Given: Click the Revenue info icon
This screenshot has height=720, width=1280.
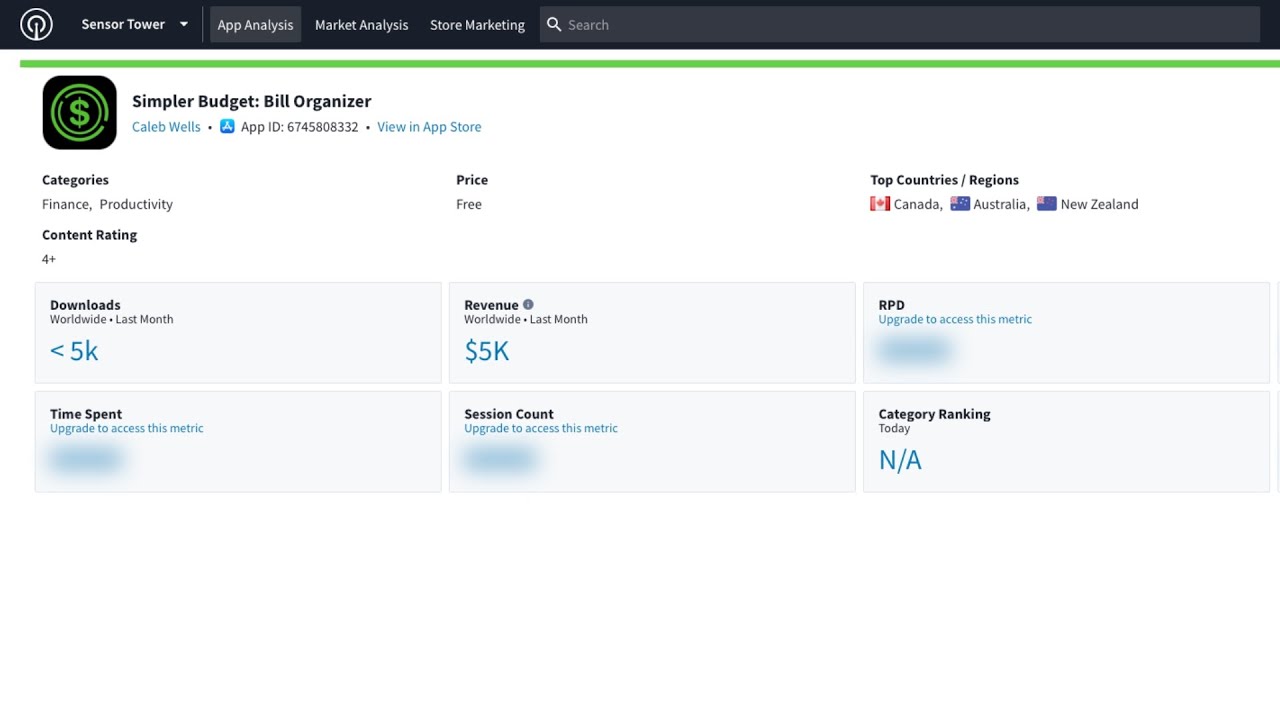Looking at the screenshot, I should (528, 305).
